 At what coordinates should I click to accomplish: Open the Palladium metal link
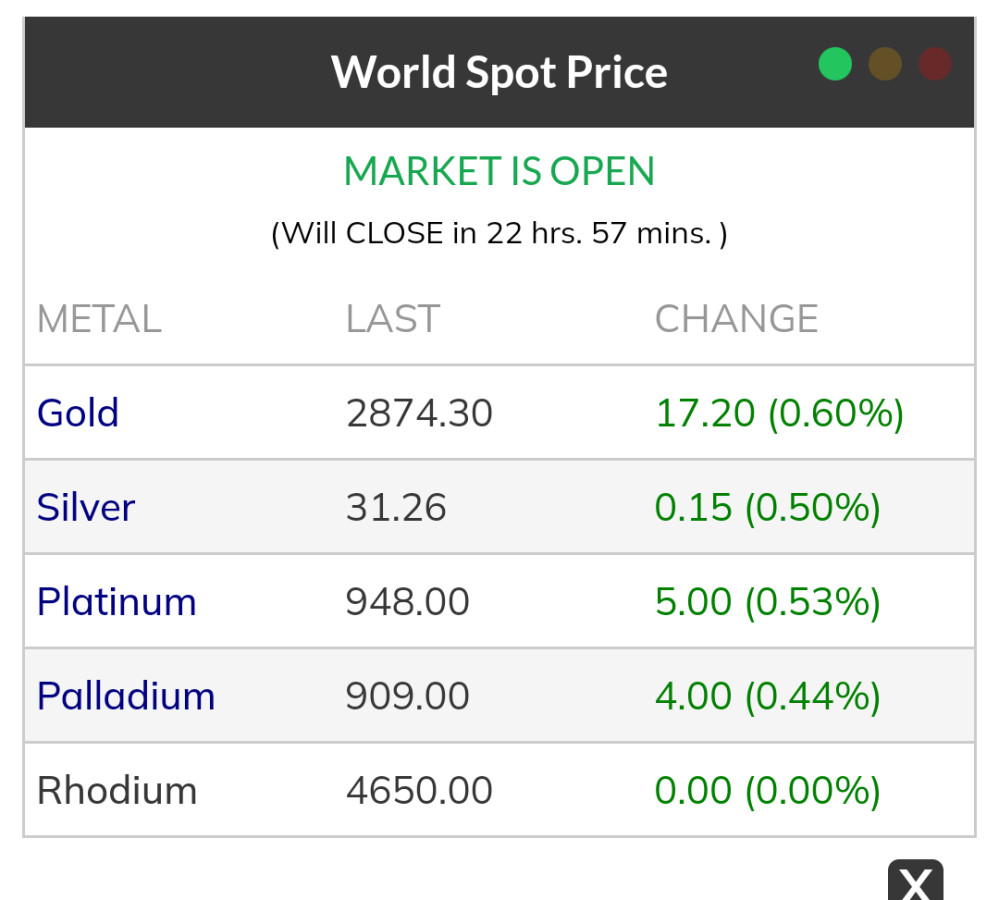tap(126, 696)
